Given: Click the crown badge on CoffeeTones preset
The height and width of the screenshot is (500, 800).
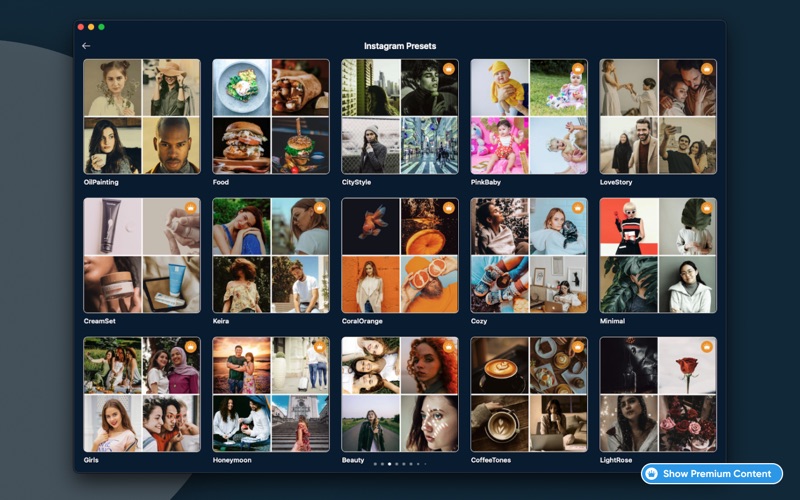Looking at the screenshot, I should [x=578, y=347].
